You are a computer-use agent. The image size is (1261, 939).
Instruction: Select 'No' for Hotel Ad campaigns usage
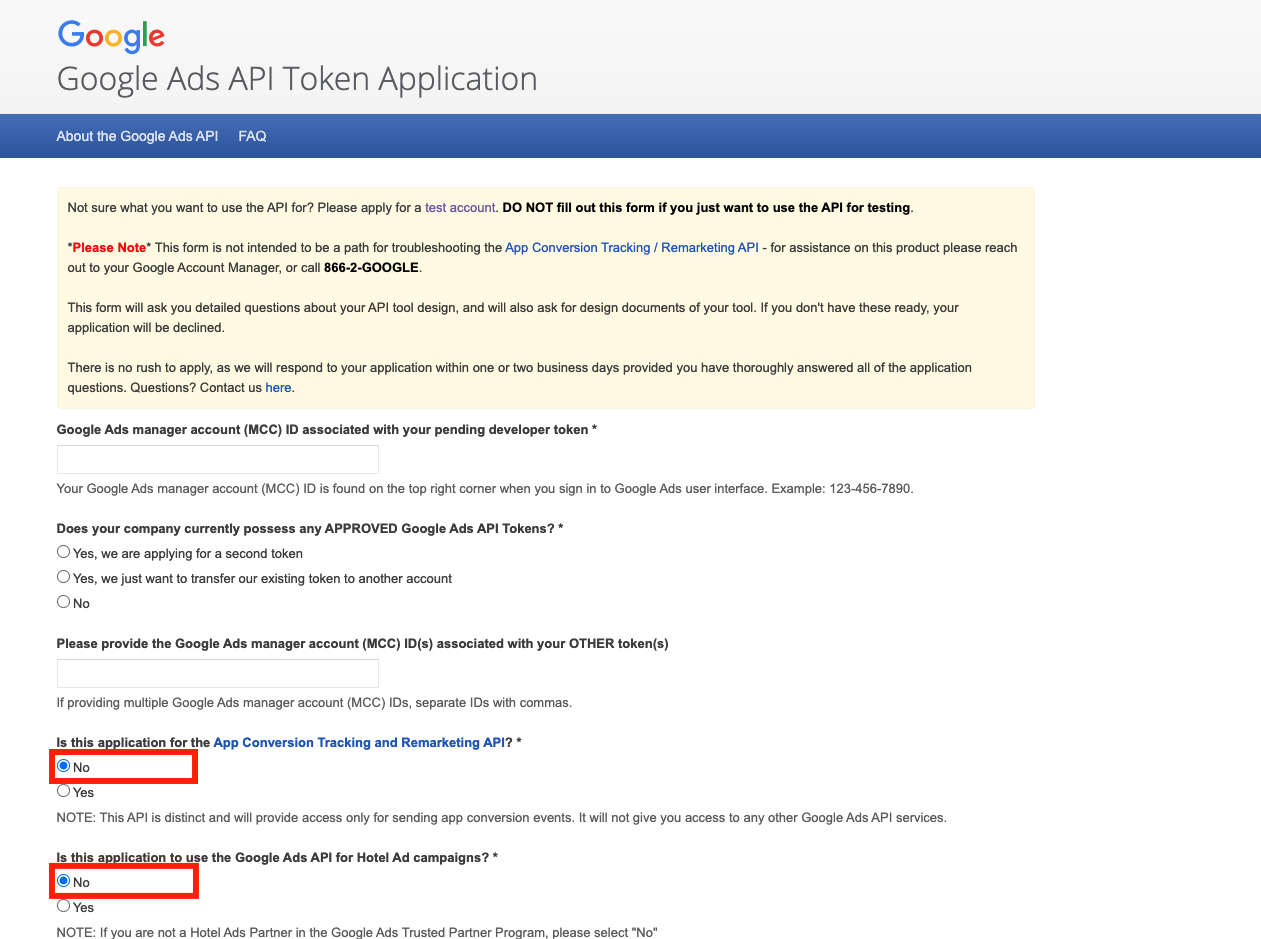pos(63,881)
